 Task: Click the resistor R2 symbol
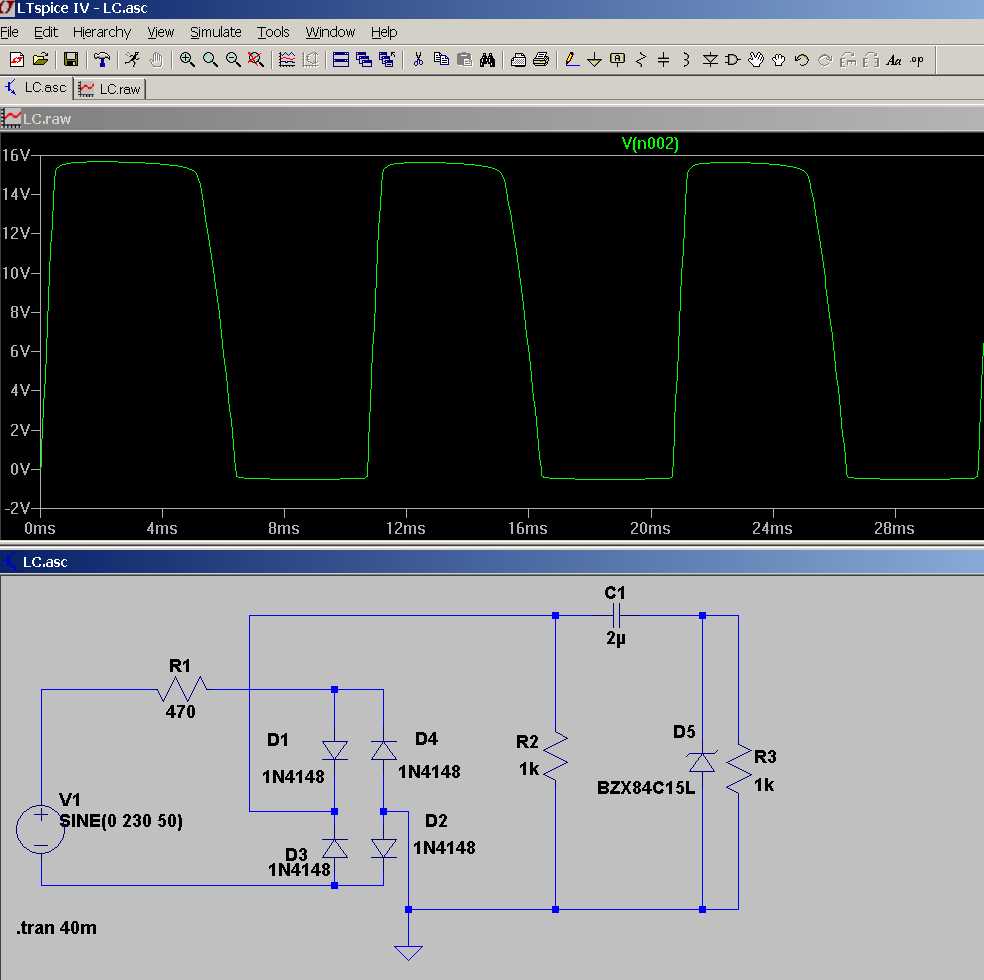pyautogui.click(x=555, y=756)
